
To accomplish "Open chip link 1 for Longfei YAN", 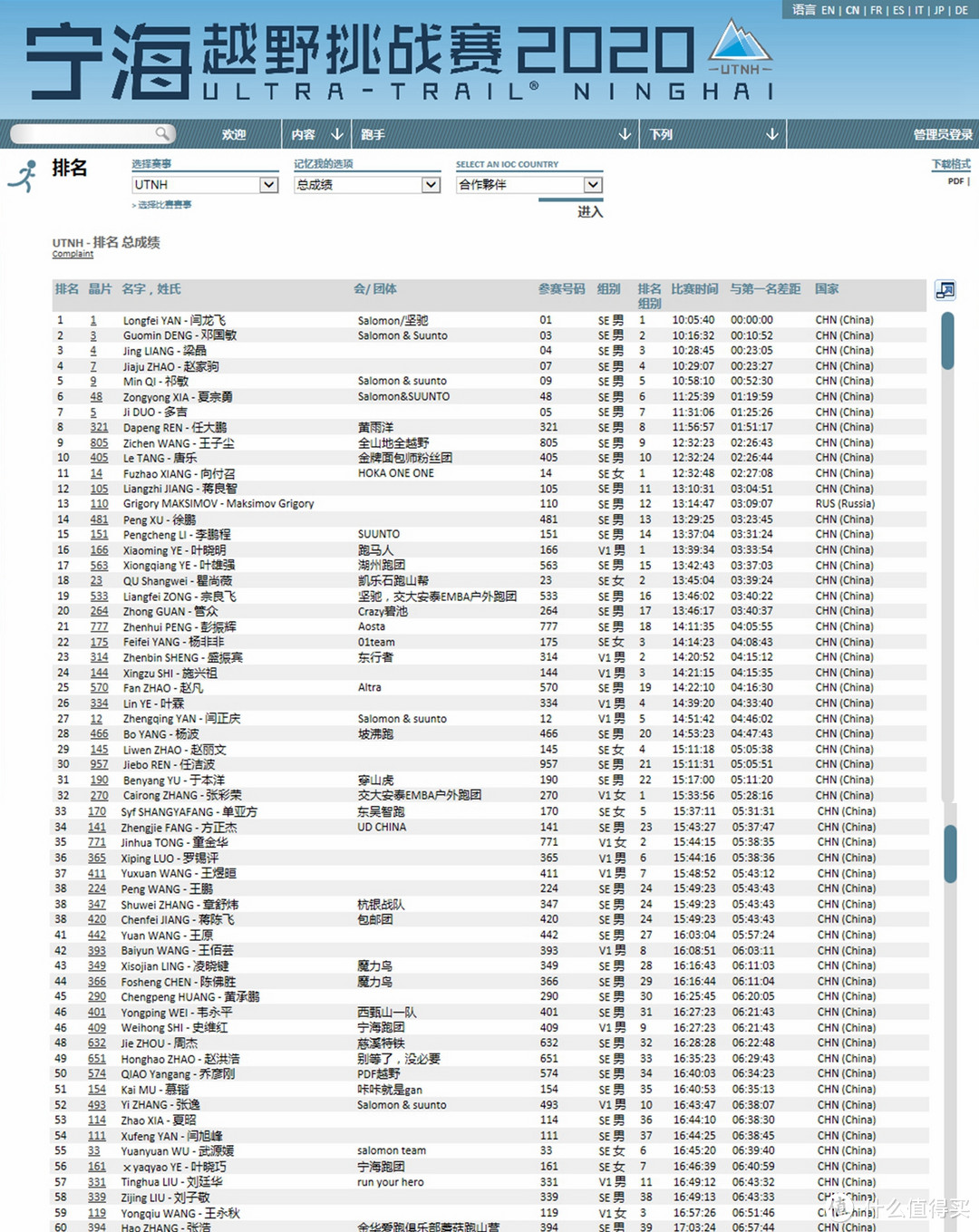I will click(x=93, y=321).
